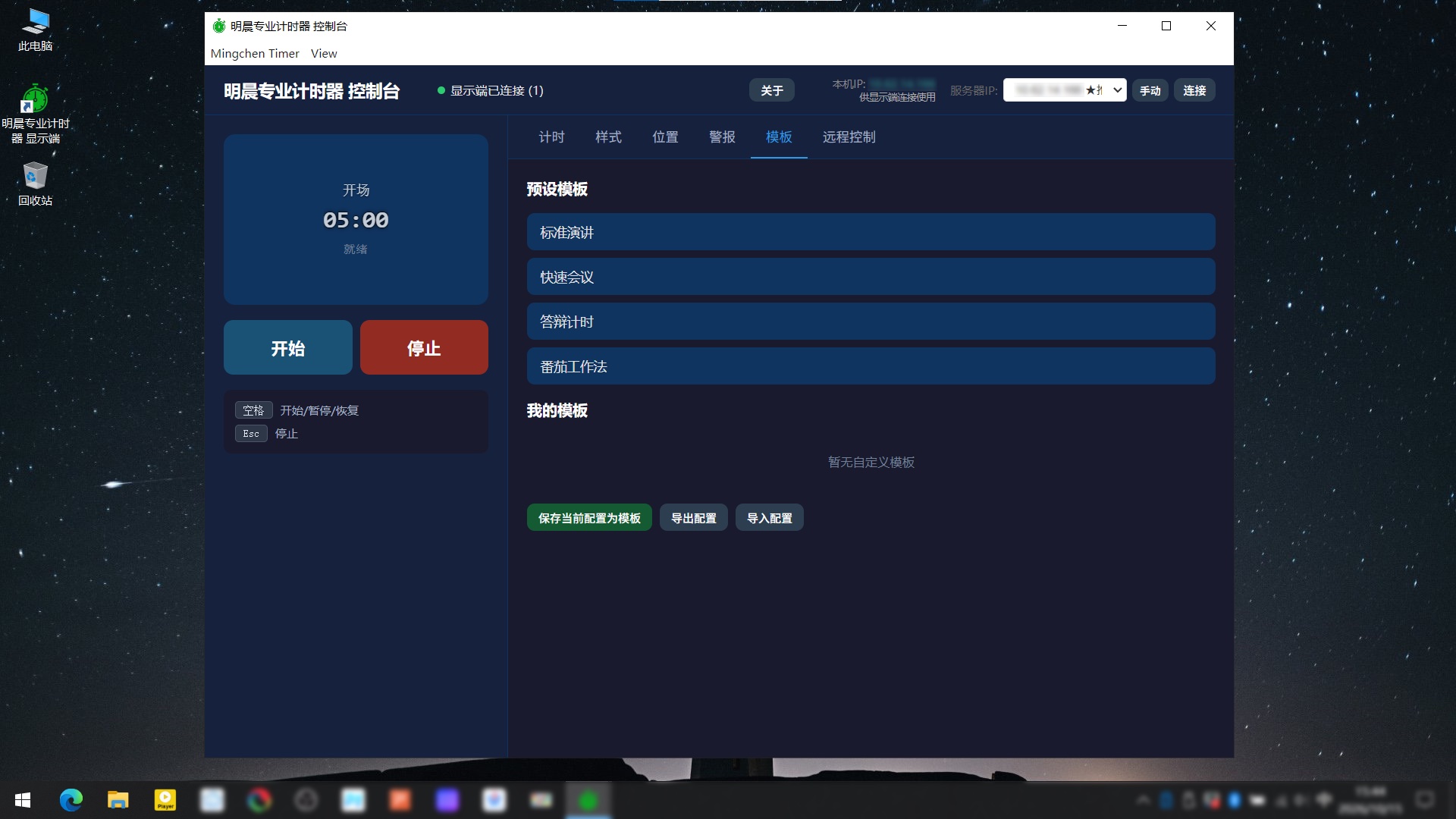Open the 此电脑 desktop icon
This screenshot has width=1456, height=819.
point(35,30)
